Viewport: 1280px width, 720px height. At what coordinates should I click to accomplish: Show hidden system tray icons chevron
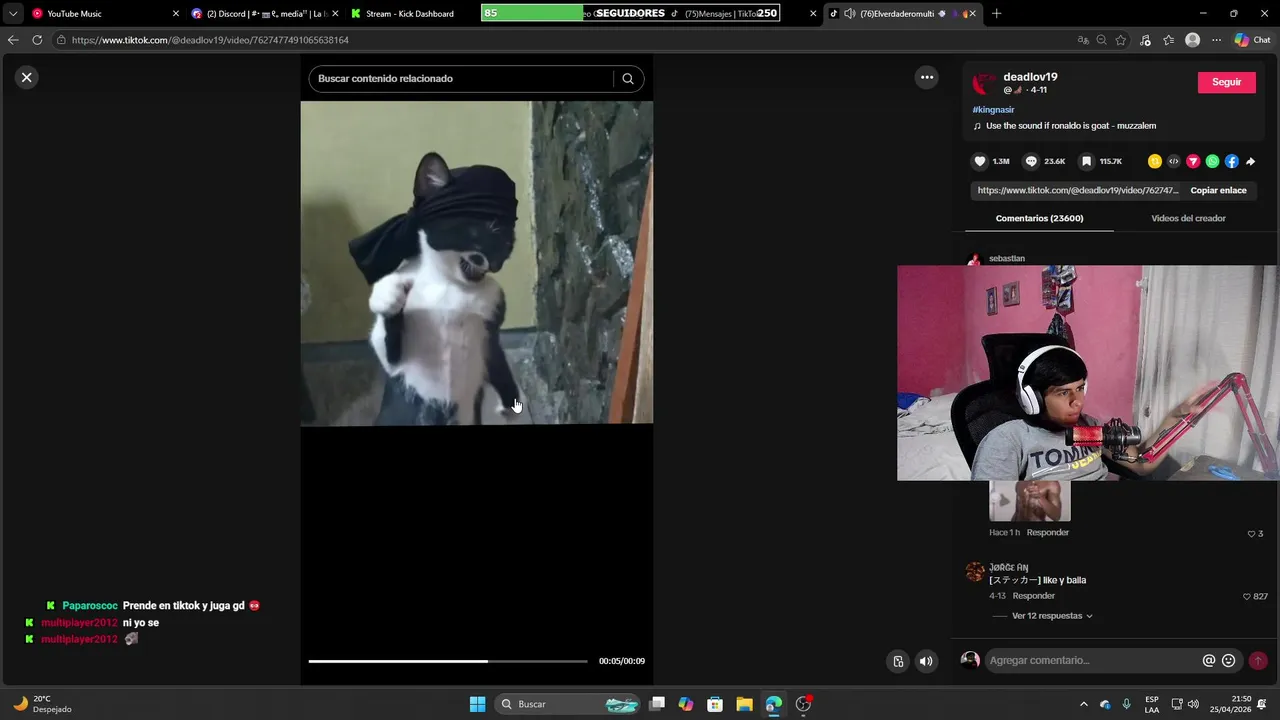(x=1083, y=704)
